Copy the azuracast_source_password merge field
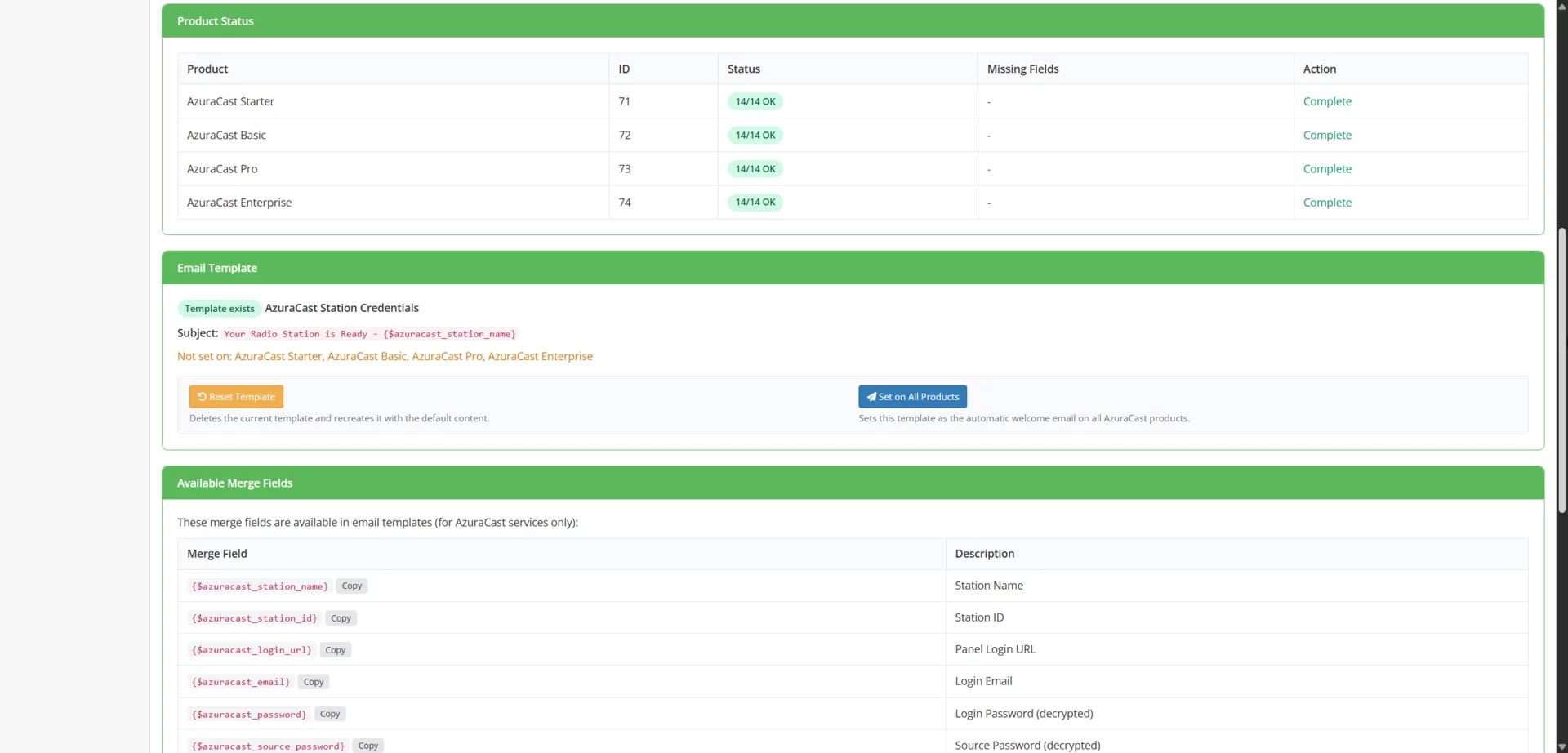 coord(367,745)
